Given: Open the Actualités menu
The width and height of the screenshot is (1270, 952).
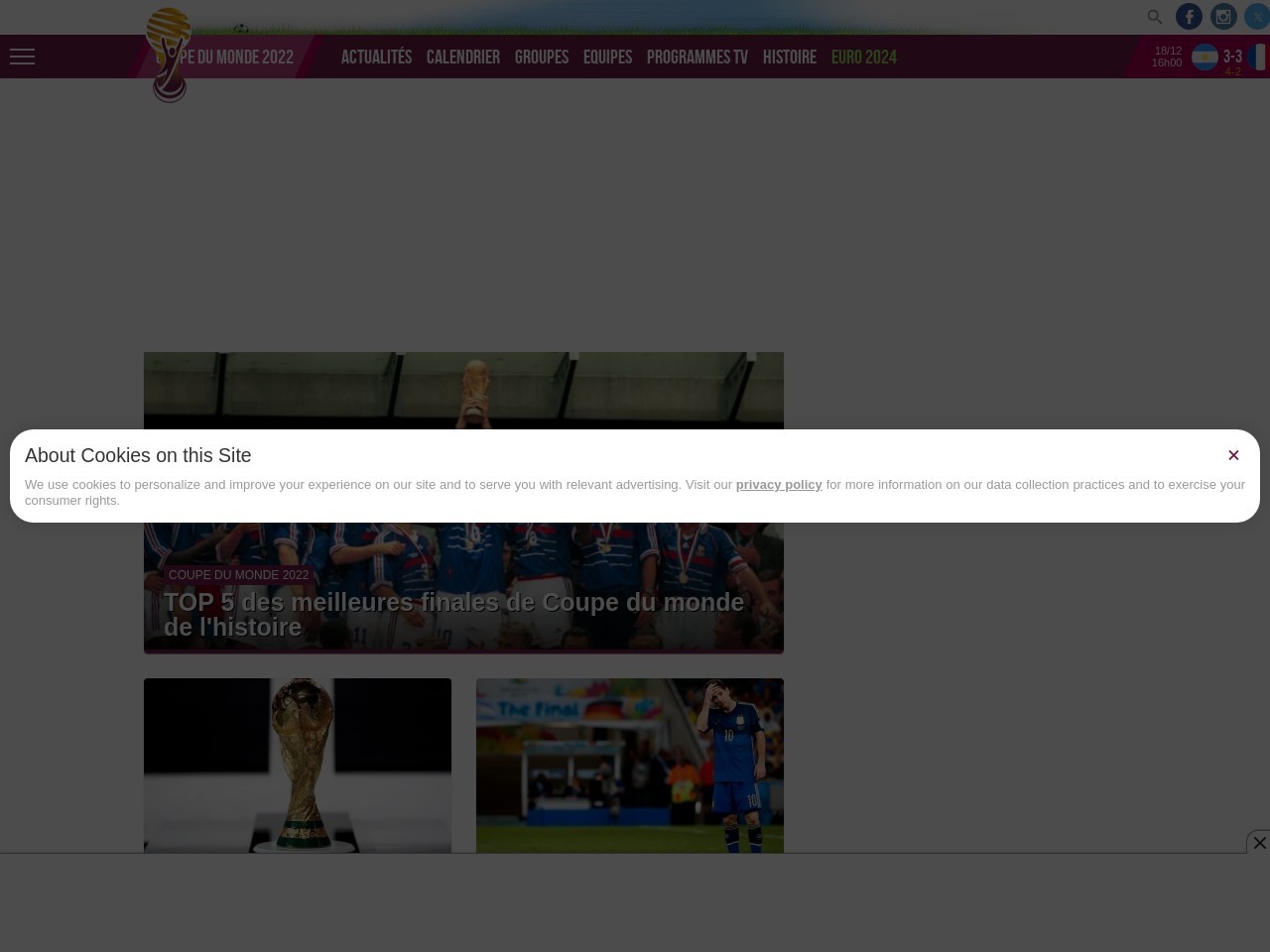Looking at the screenshot, I should [x=376, y=57].
